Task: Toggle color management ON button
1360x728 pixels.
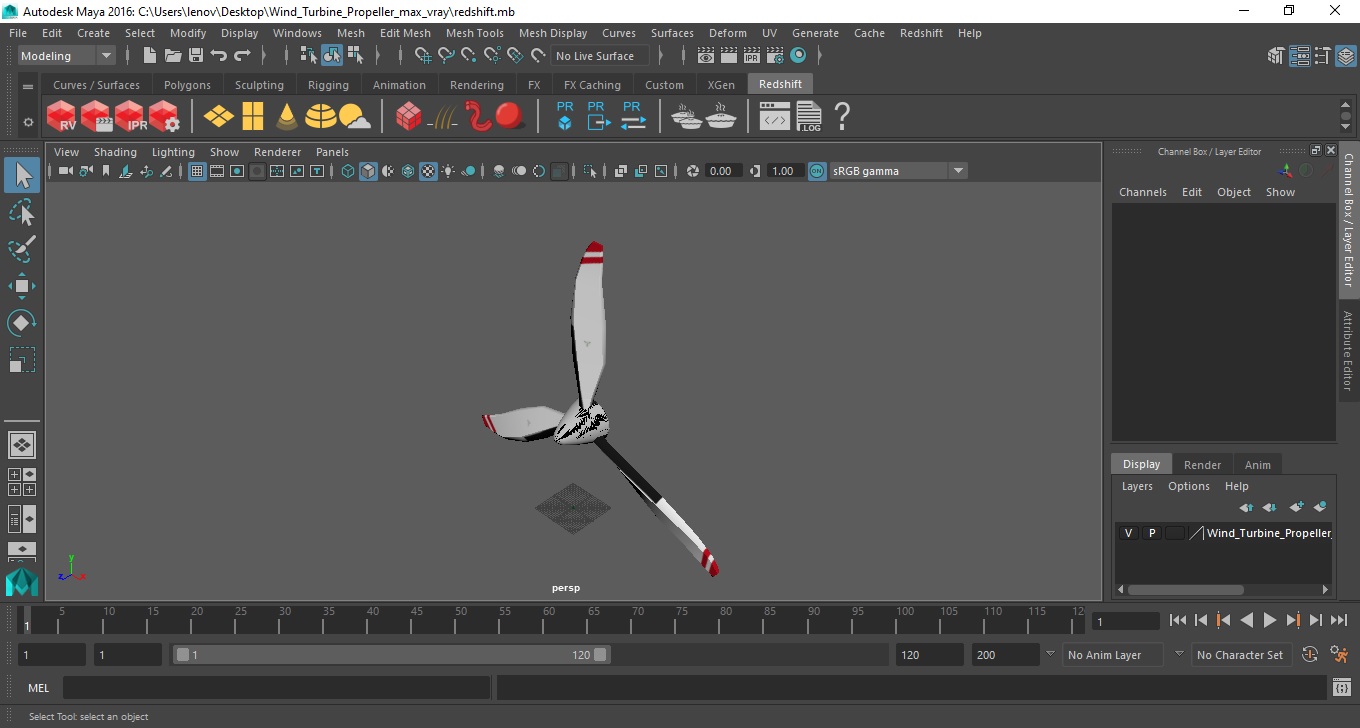Action: tap(817, 171)
